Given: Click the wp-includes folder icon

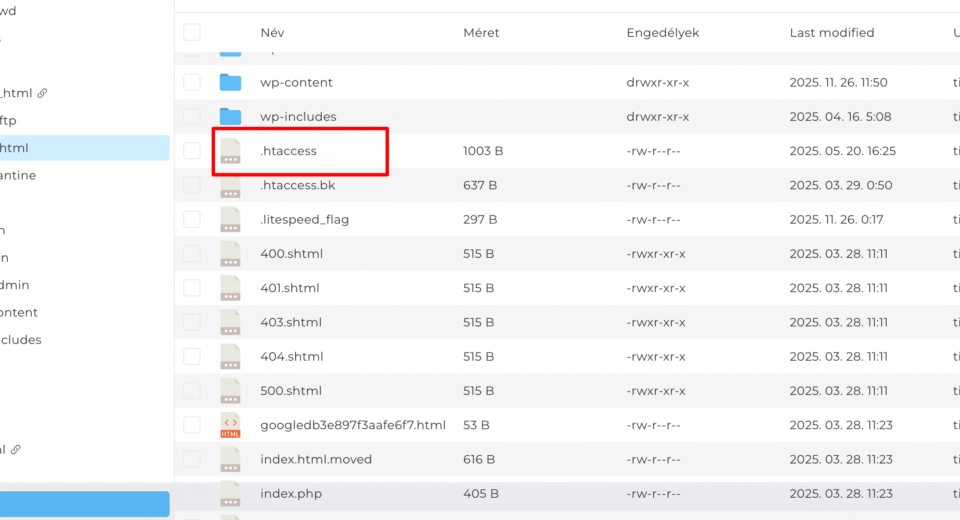Looking at the screenshot, I should (x=231, y=116).
